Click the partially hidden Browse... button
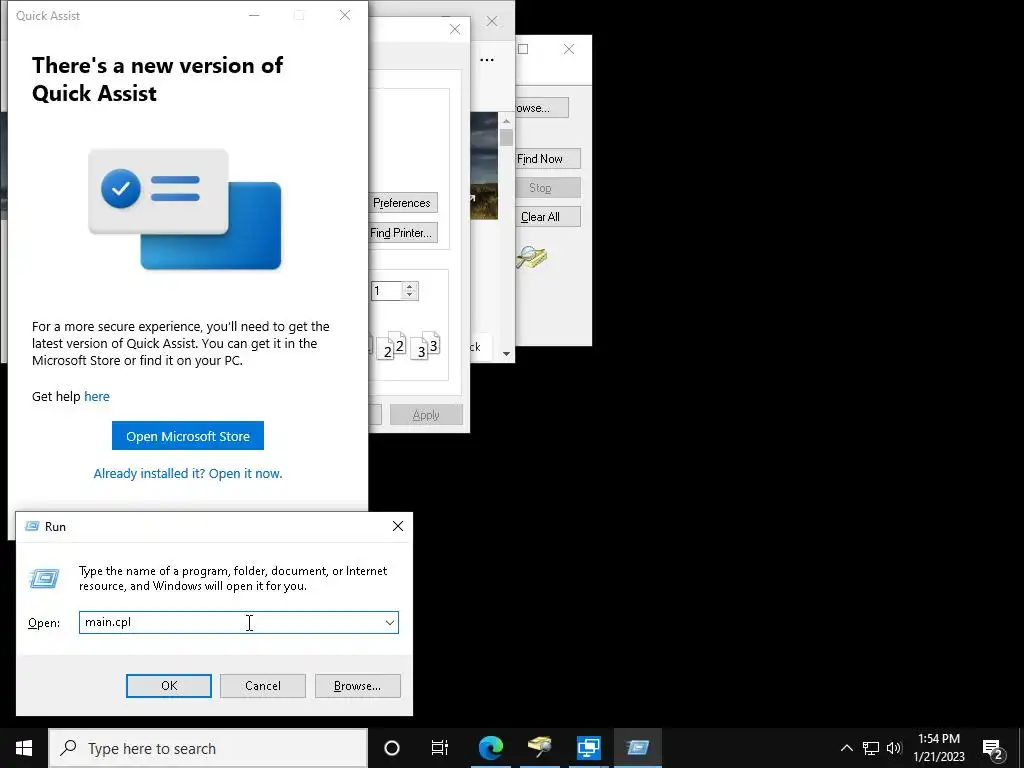 (x=541, y=108)
